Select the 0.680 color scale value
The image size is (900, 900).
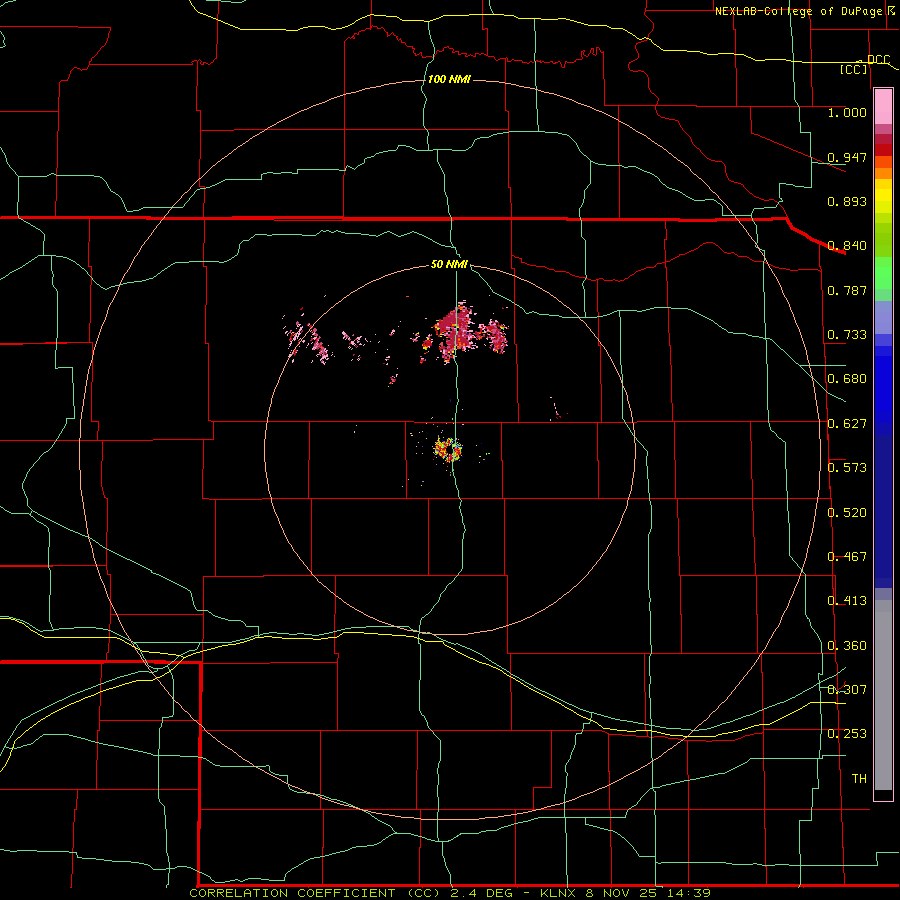pos(847,379)
